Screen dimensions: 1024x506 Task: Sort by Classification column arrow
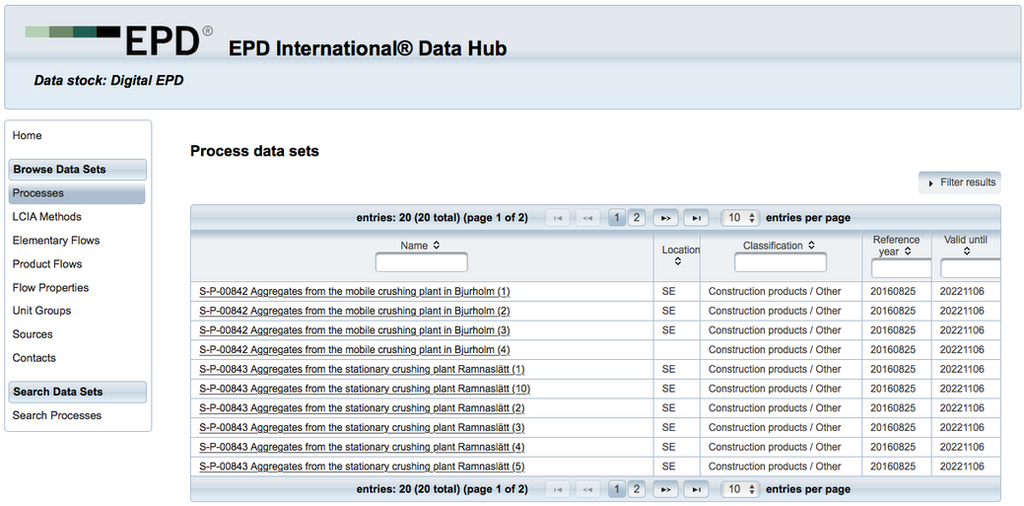point(811,246)
